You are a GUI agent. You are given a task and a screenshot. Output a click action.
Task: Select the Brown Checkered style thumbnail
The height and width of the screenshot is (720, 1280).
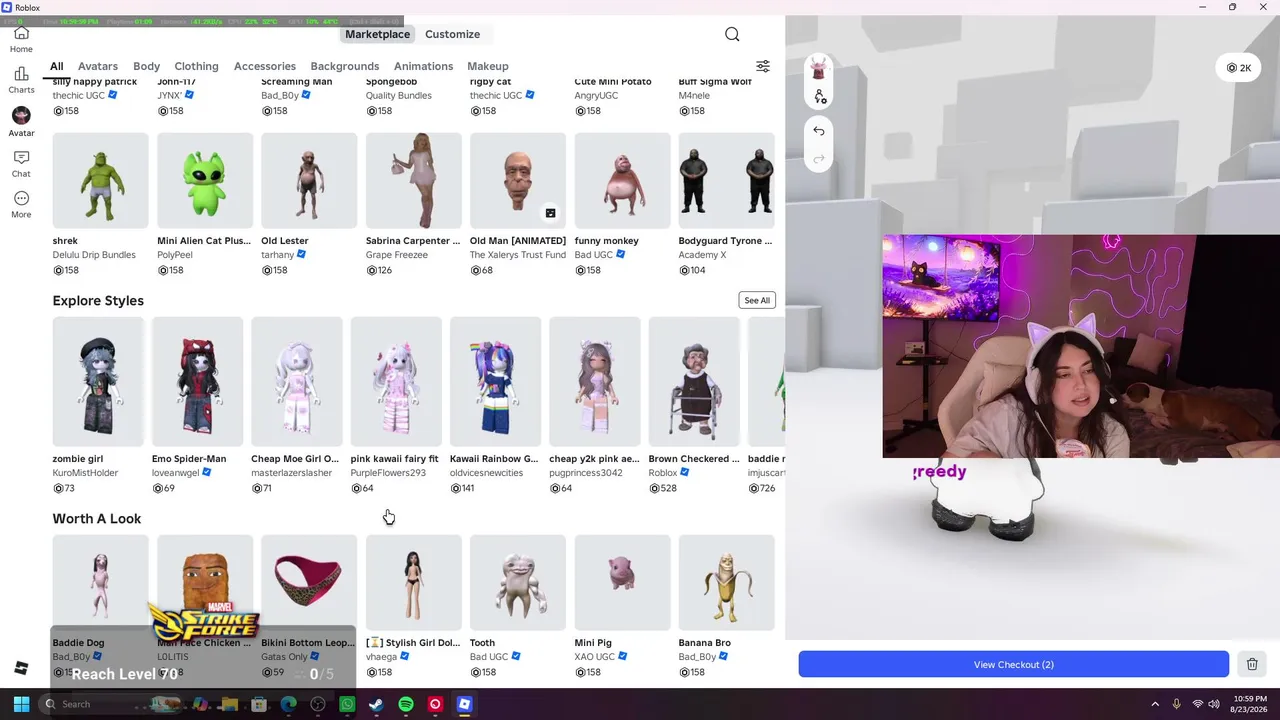694,381
